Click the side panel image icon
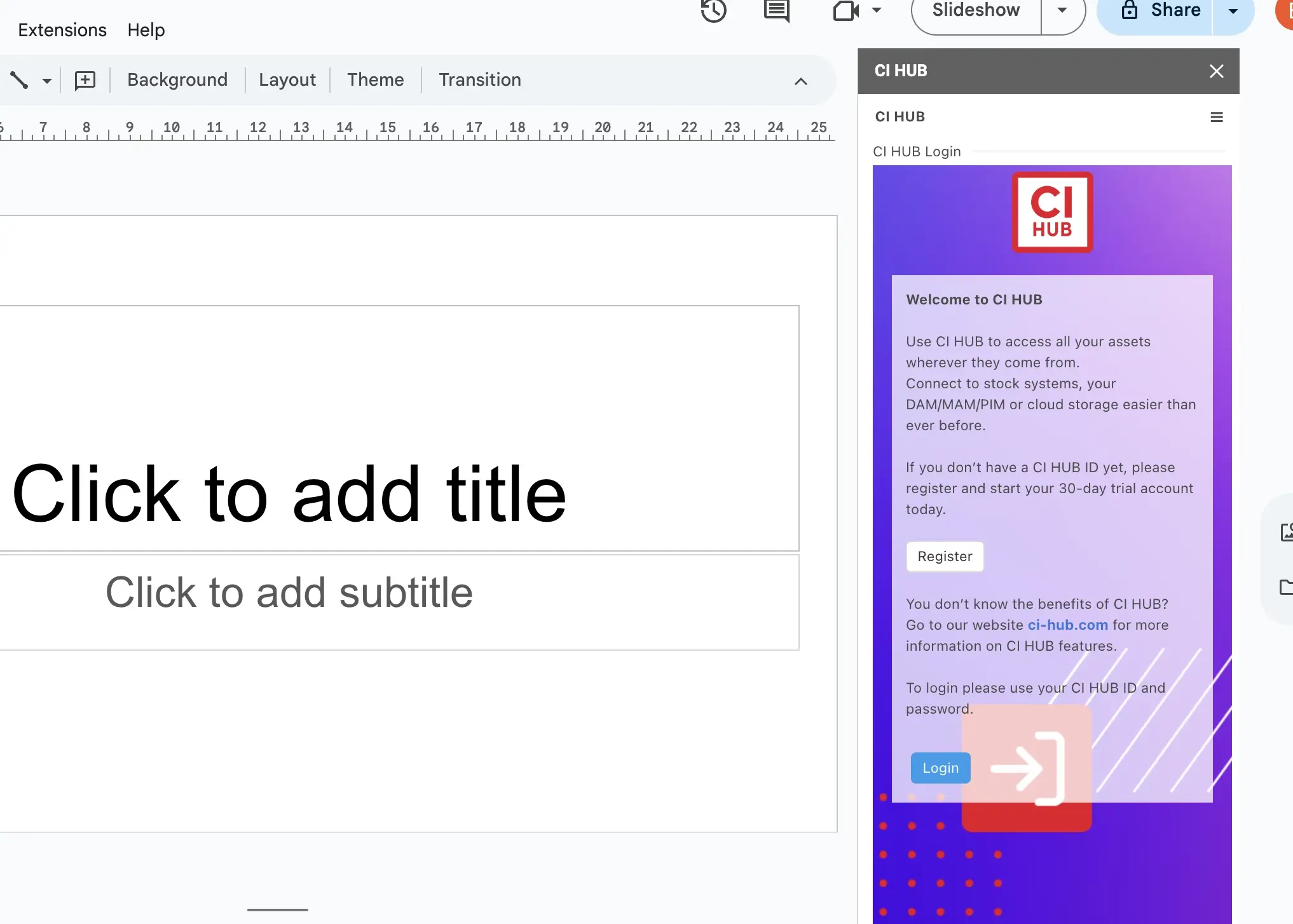 click(1287, 533)
